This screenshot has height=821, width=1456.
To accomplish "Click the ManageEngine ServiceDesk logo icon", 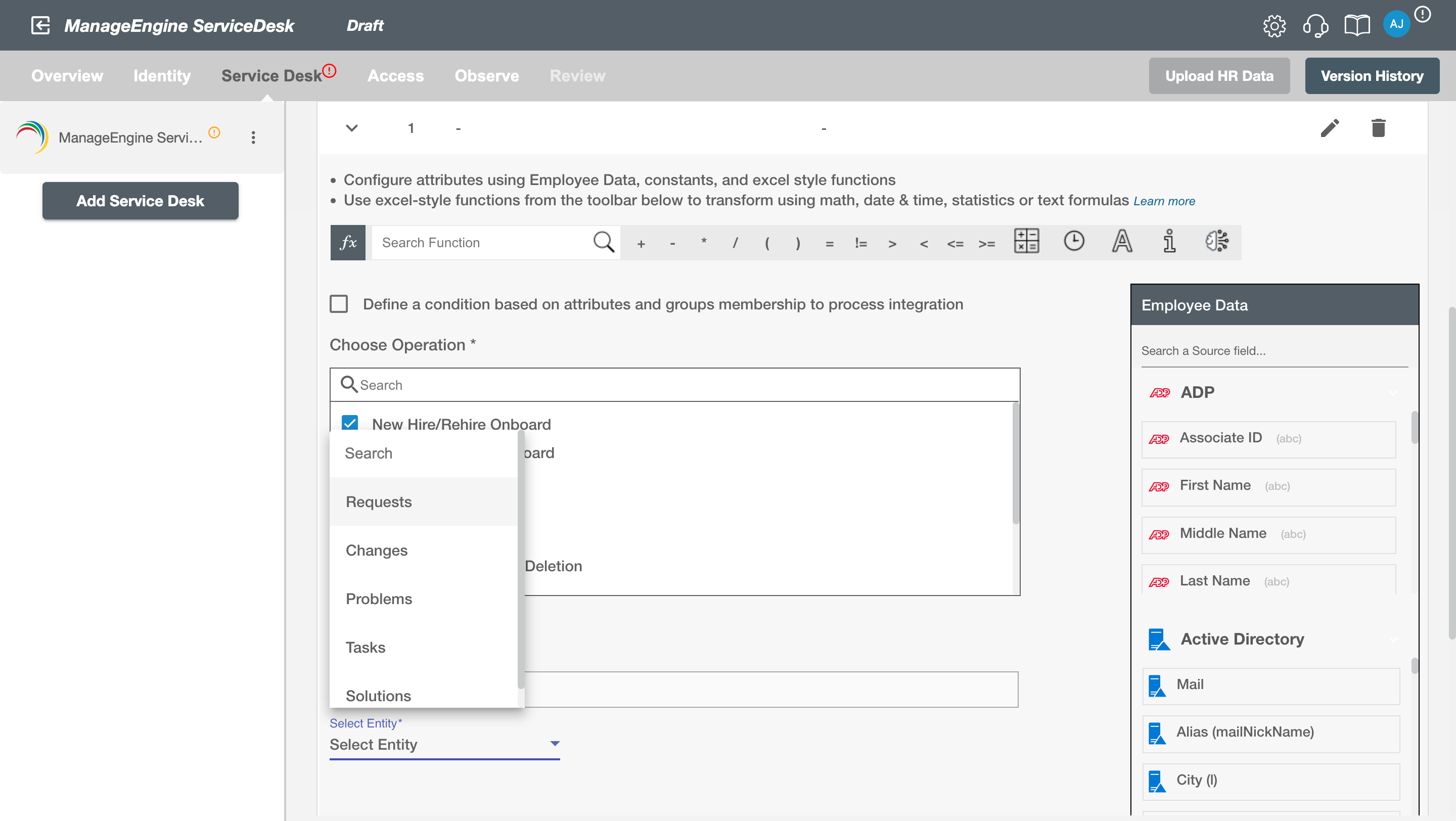I will point(32,136).
